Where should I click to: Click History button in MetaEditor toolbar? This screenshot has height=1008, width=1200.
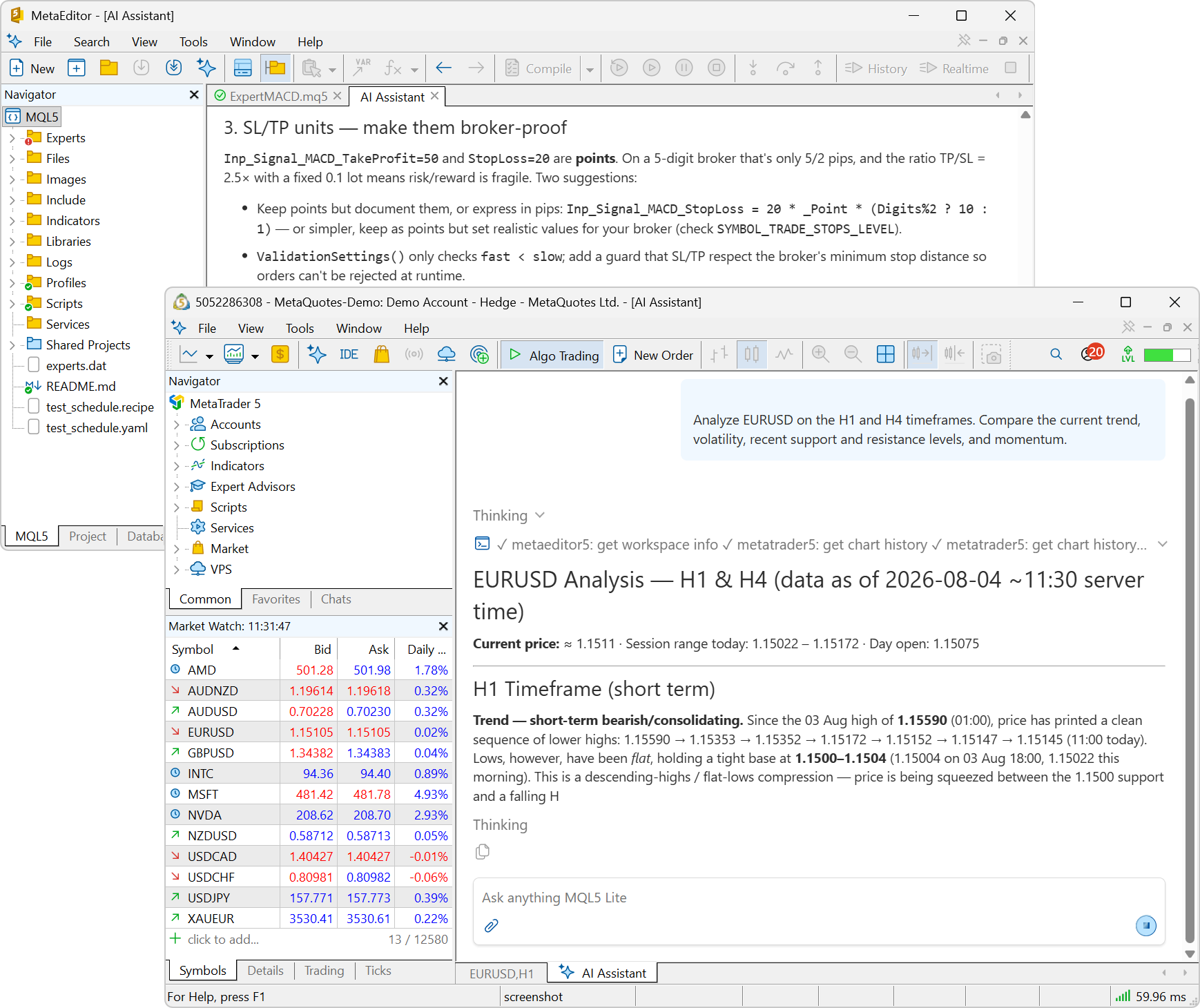pos(876,68)
